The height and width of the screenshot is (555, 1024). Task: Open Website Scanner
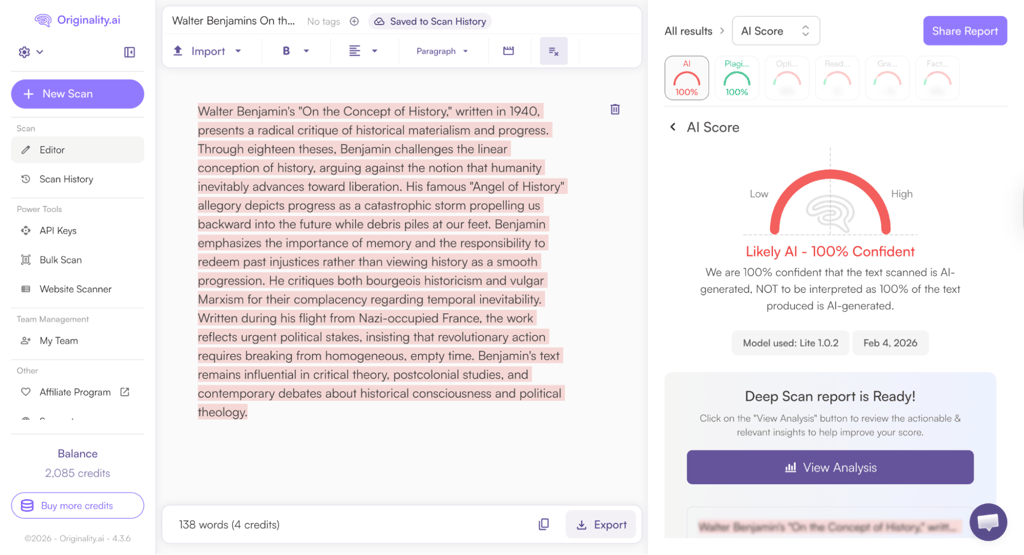[x=78, y=289]
